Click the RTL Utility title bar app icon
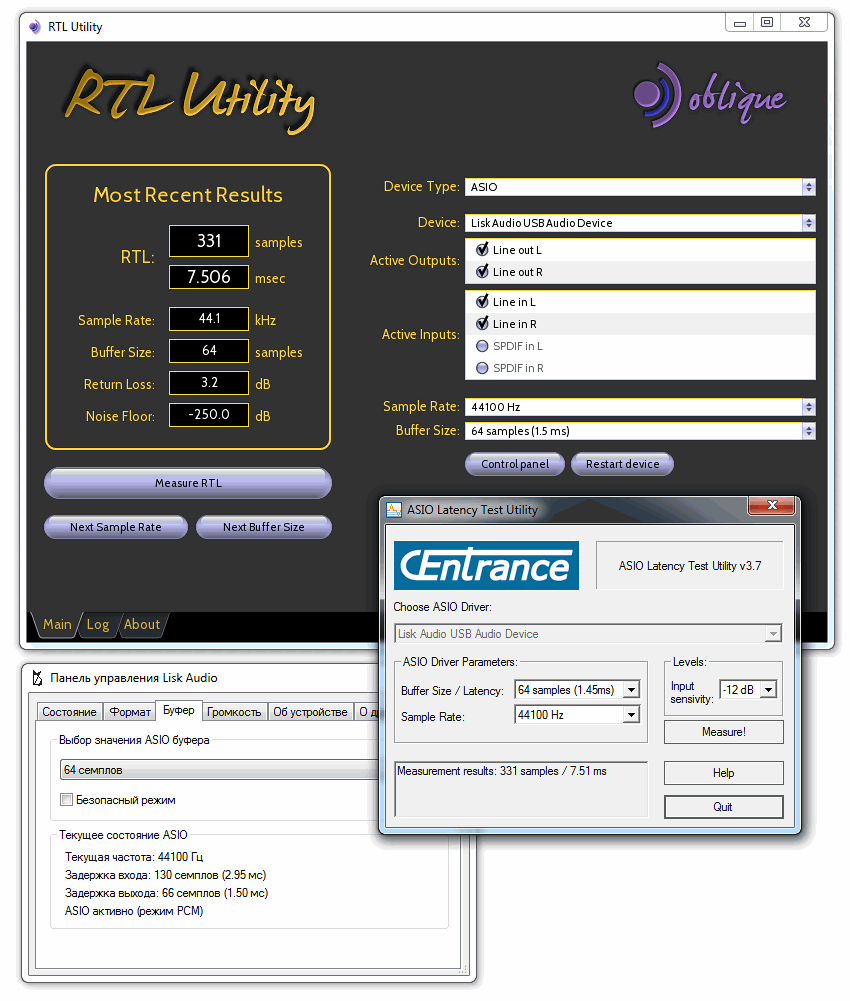Viewport: 850px width, 1001px height. (x=34, y=27)
